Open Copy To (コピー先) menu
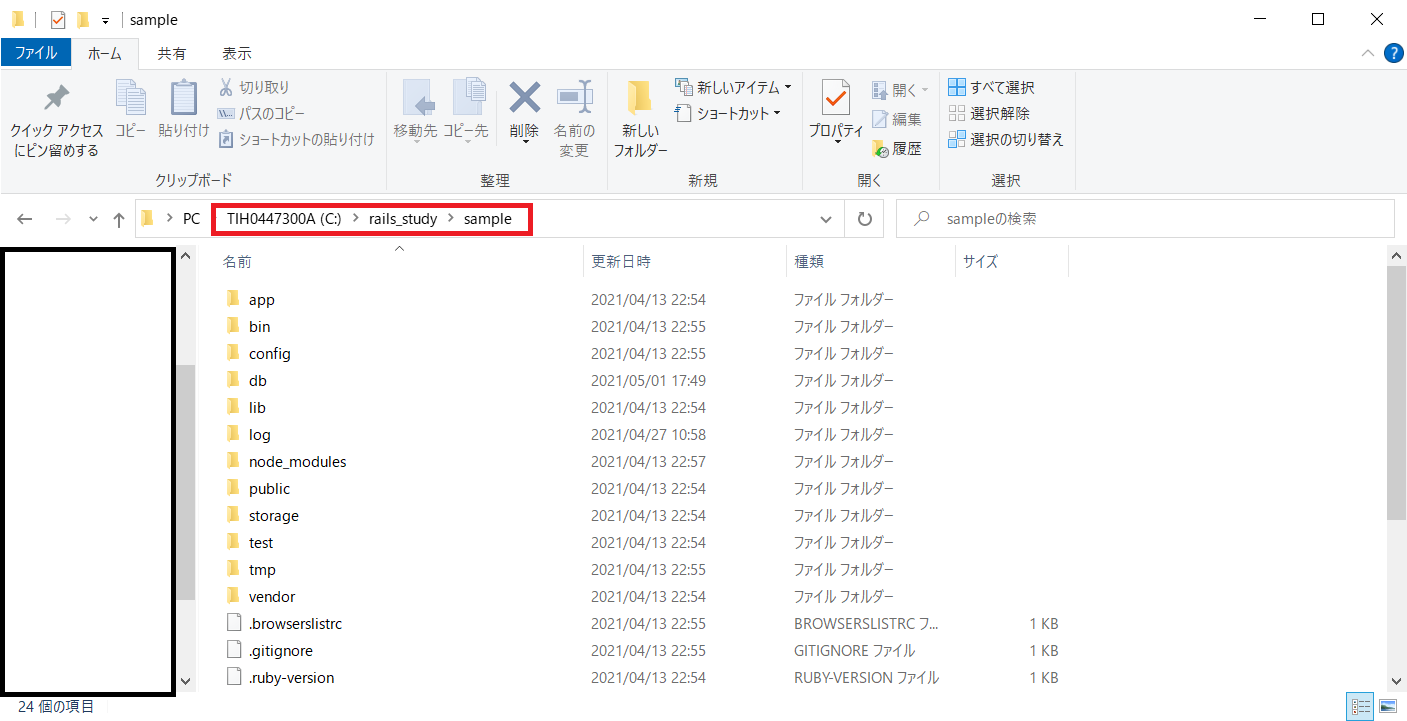Screen dimensions: 1407x721 [466, 111]
